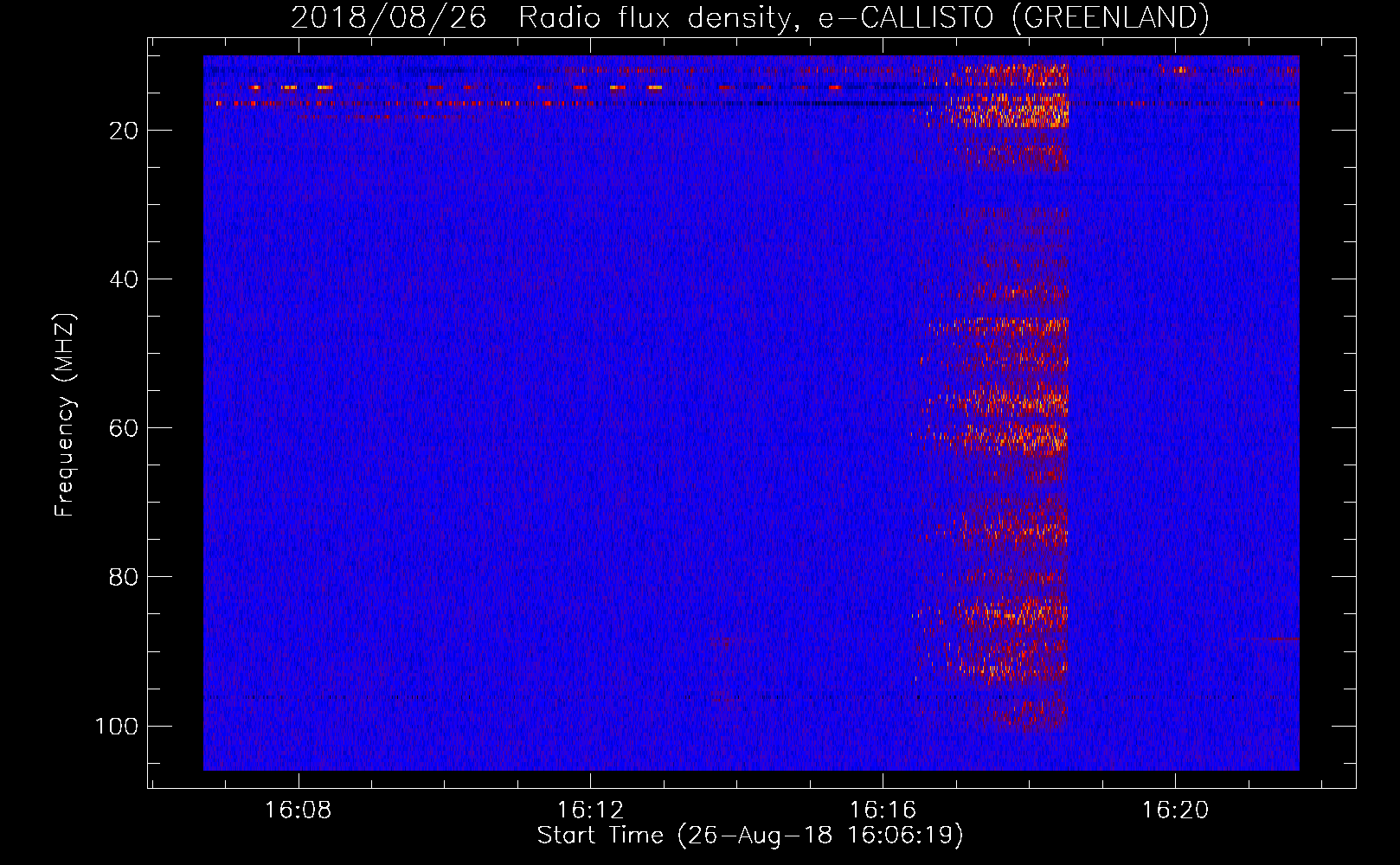The width and height of the screenshot is (1400, 865).
Task: Click the Start Time axis label
Action: tap(749, 836)
